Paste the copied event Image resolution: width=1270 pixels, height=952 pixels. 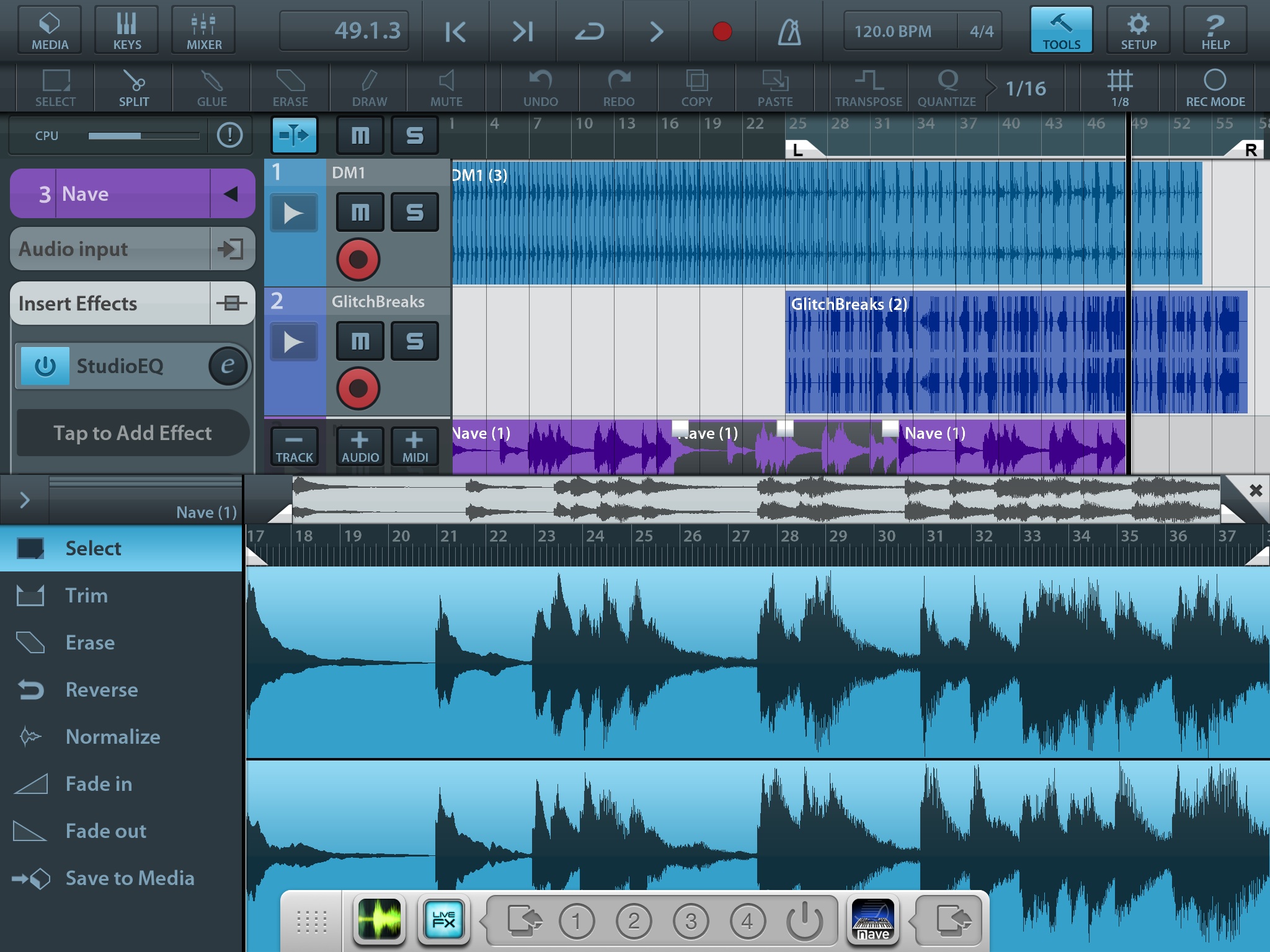(775, 88)
